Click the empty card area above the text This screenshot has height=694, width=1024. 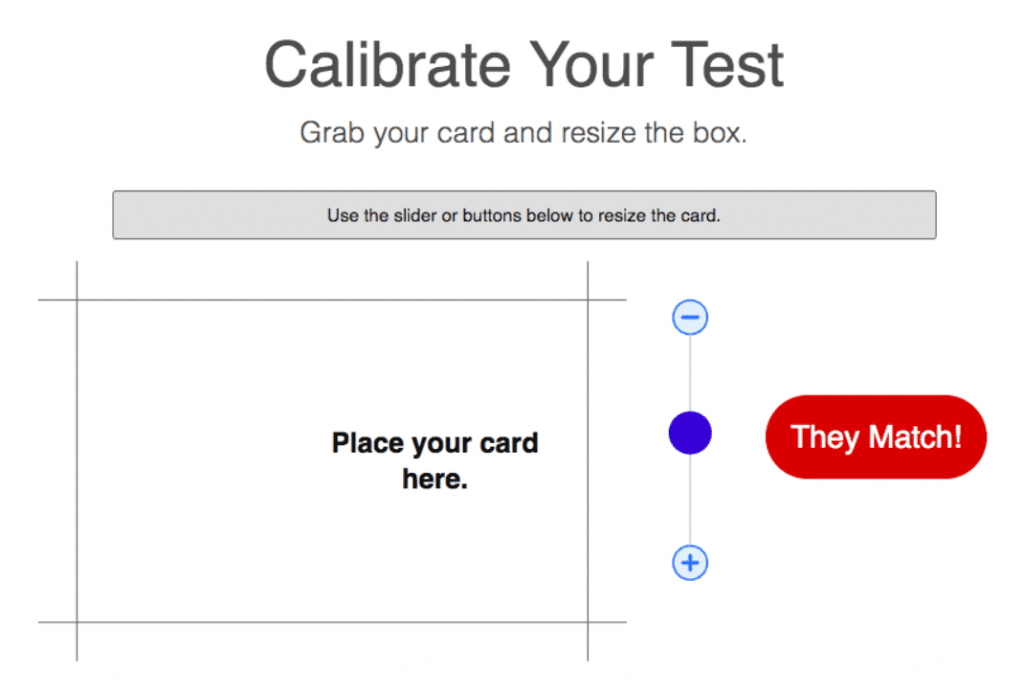pos(332,364)
